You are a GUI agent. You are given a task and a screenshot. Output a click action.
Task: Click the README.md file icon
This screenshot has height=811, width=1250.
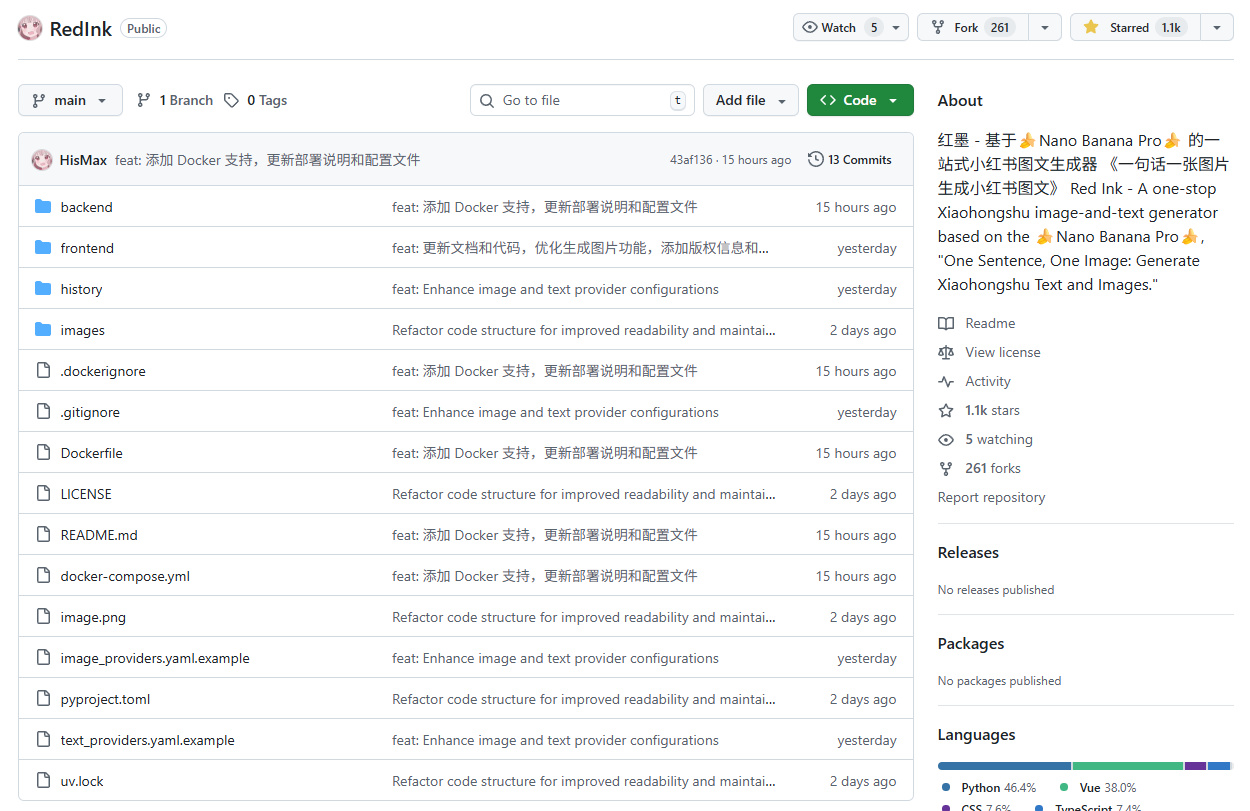[x=43, y=535]
